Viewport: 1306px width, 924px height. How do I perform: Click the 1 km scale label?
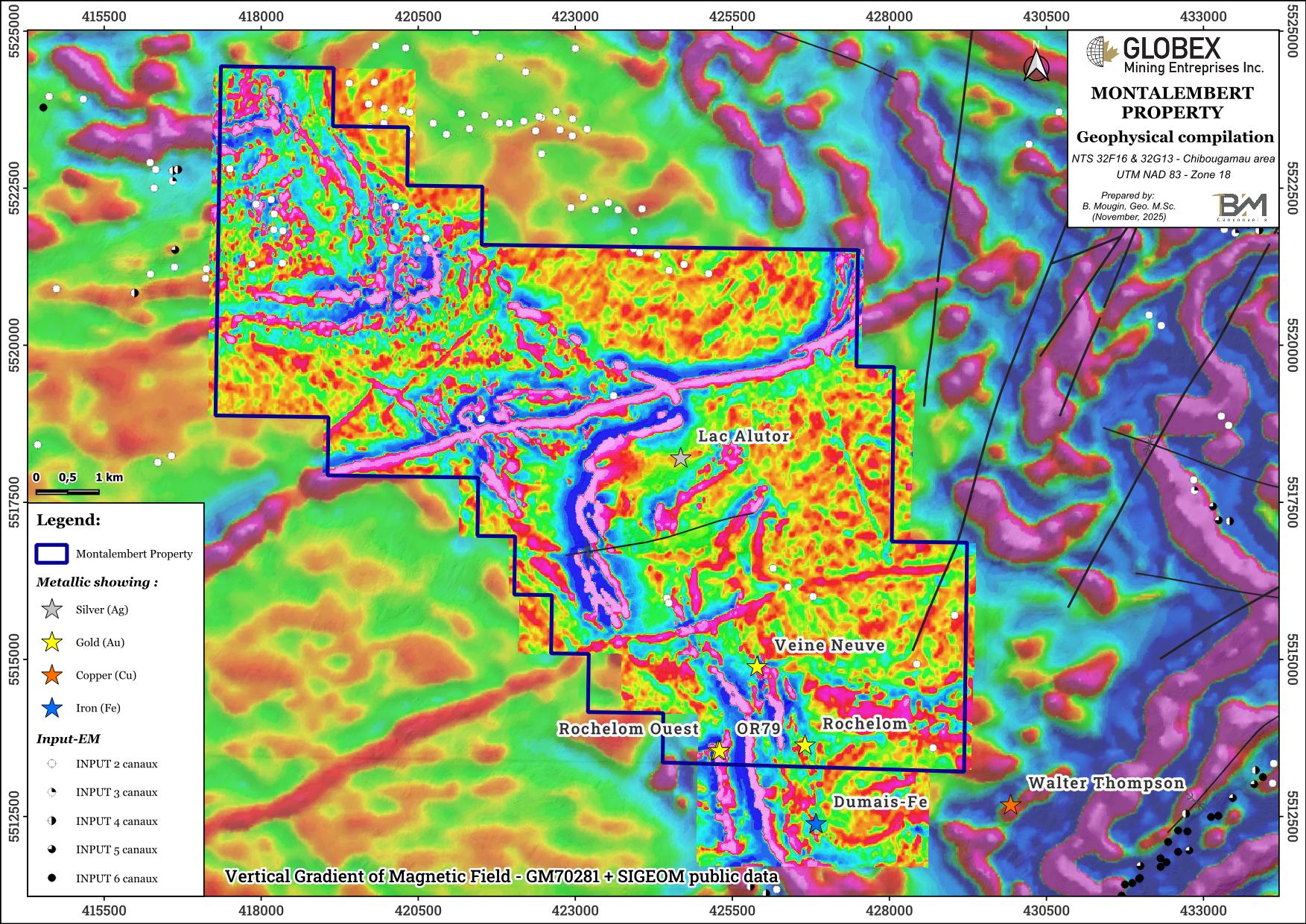point(109,477)
